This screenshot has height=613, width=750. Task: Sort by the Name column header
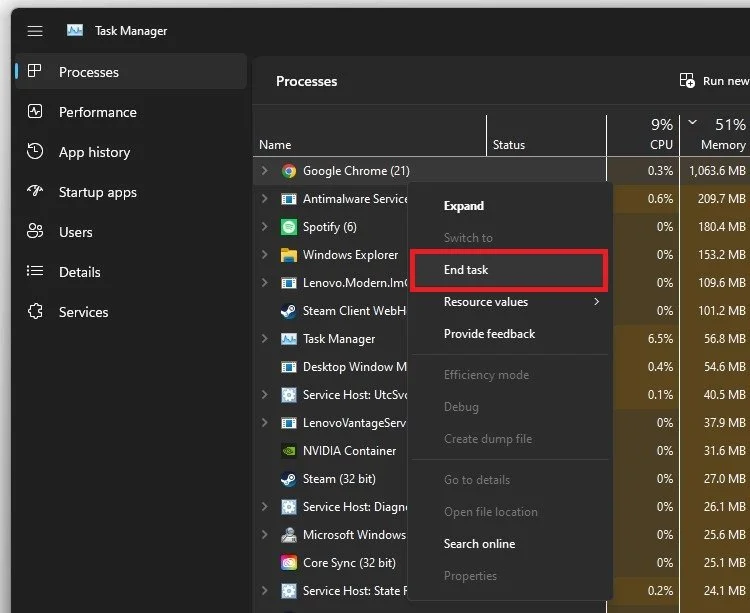coord(369,136)
